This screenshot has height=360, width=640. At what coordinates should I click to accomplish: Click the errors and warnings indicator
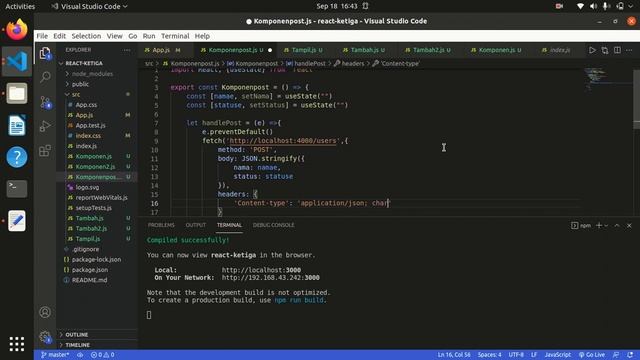point(102,355)
